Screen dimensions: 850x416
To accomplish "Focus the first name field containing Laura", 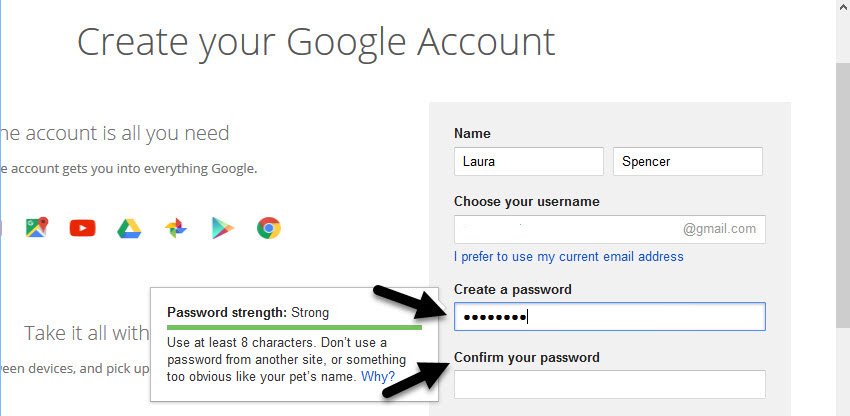I will coord(528,161).
